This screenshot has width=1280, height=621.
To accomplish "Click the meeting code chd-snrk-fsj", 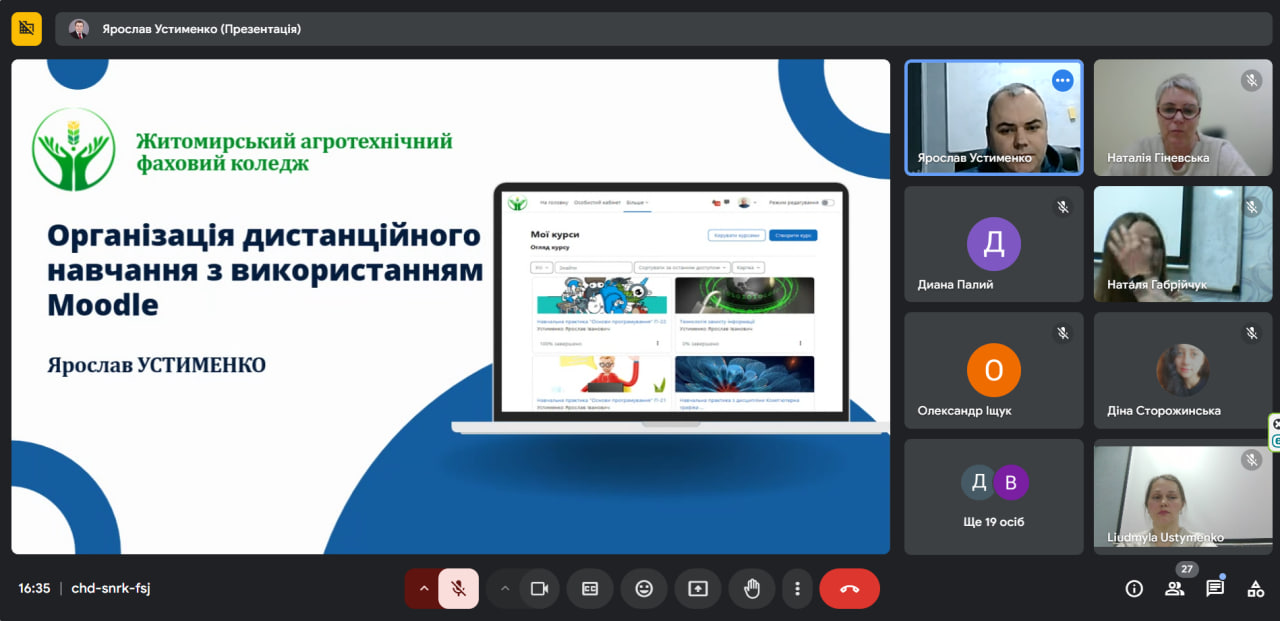I will point(111,588).
